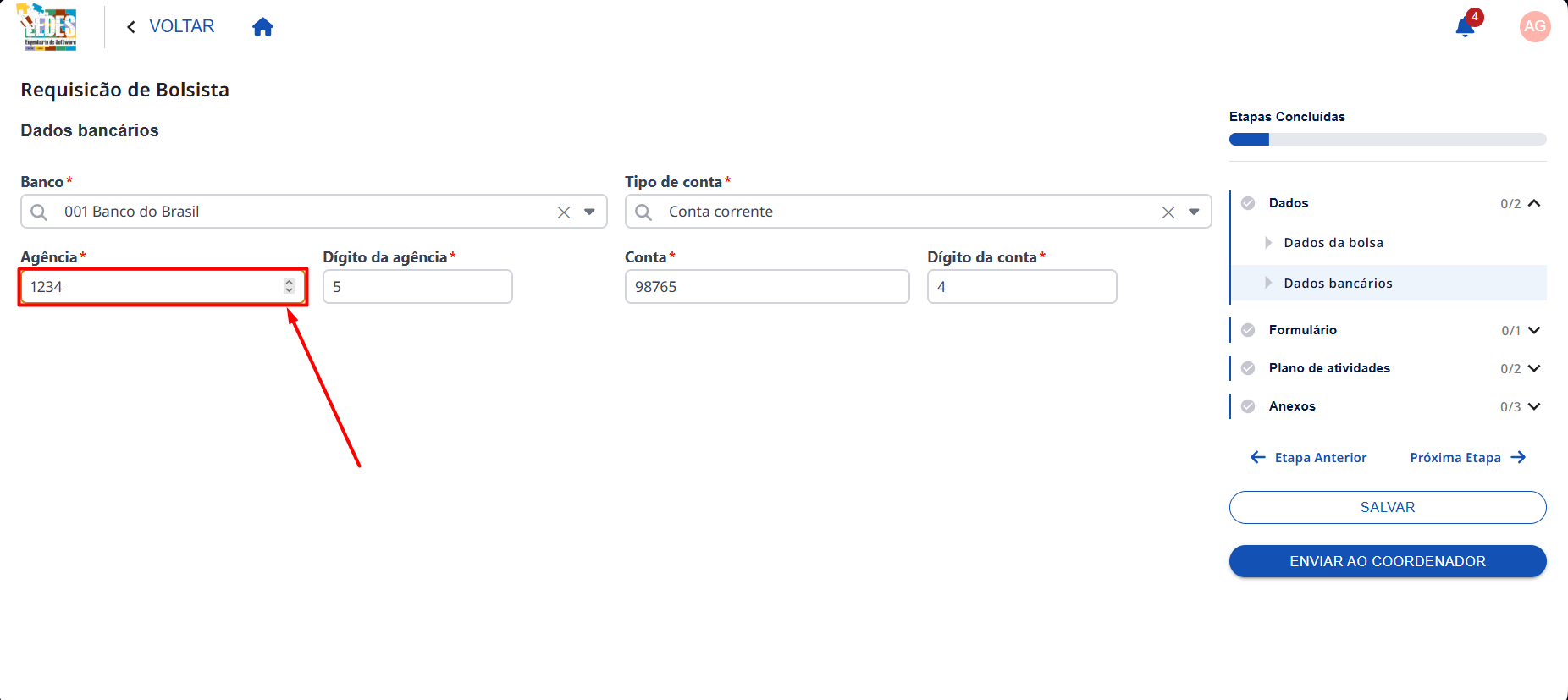The width and height of the screenshot is (1568, 700).
Task: Click Plano de atividades check icon
Action: tap(1248, 368)
